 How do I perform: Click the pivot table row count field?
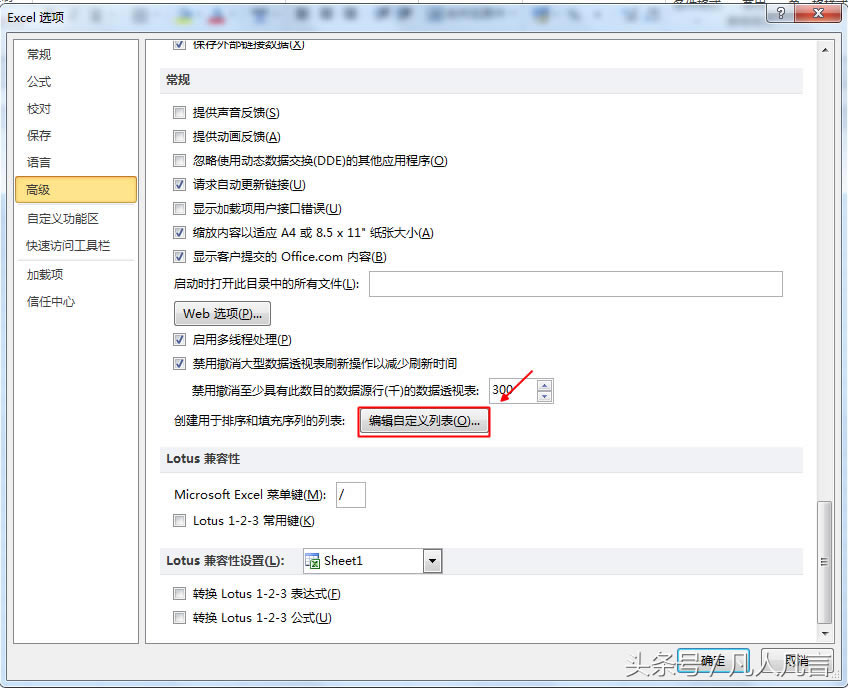click(x=513, y=391)
